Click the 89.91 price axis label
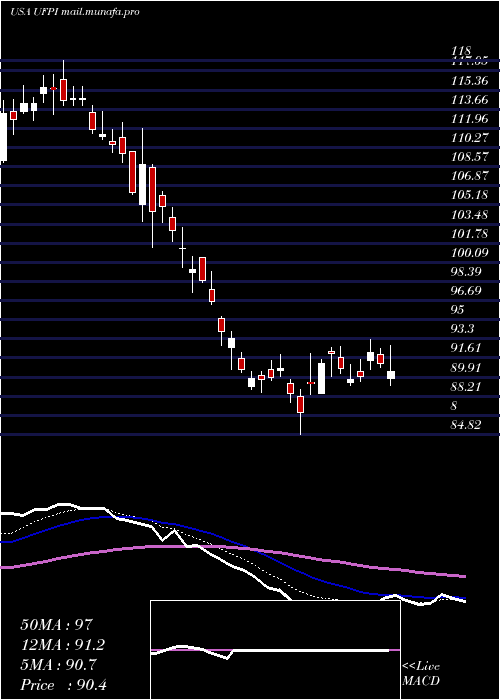500x700 pixels. pyautogui.click(x=467, y=367)
